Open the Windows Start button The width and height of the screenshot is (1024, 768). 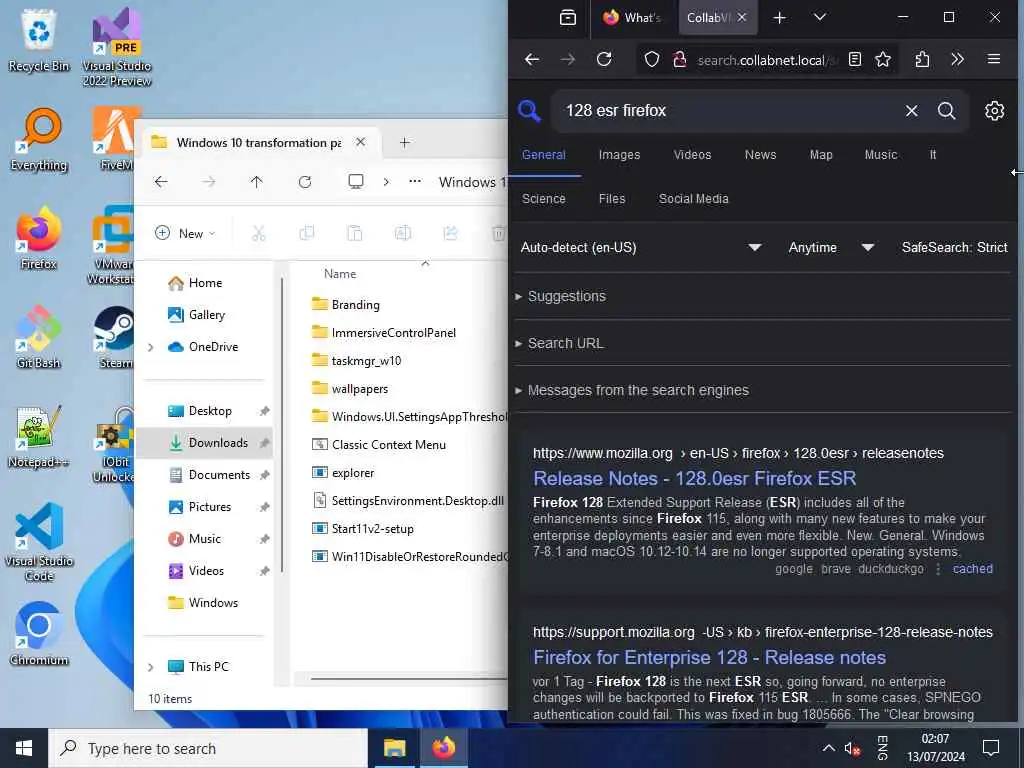(24, 748)
